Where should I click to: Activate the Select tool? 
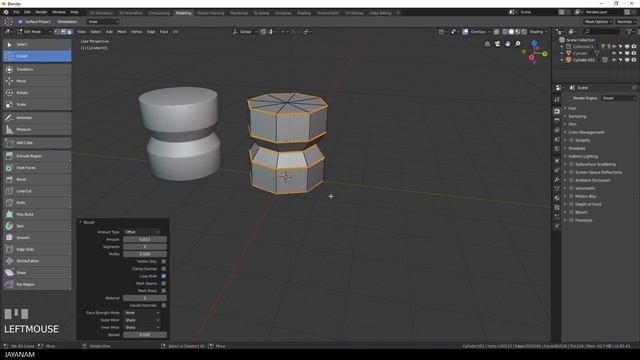[37, 44]
